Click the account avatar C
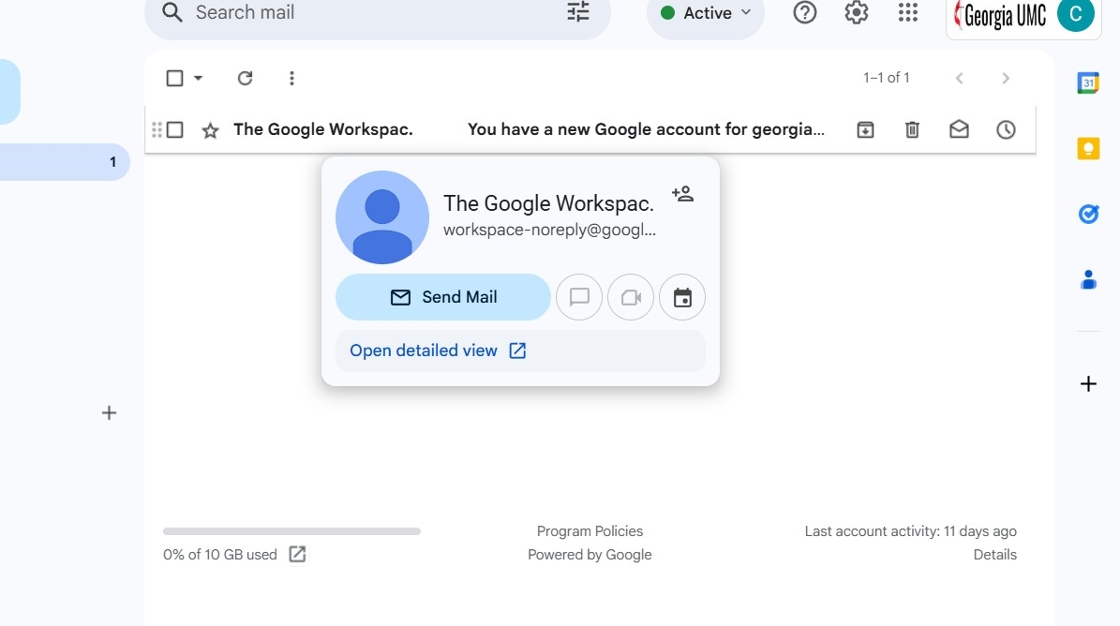 (x=1075, y=14)
